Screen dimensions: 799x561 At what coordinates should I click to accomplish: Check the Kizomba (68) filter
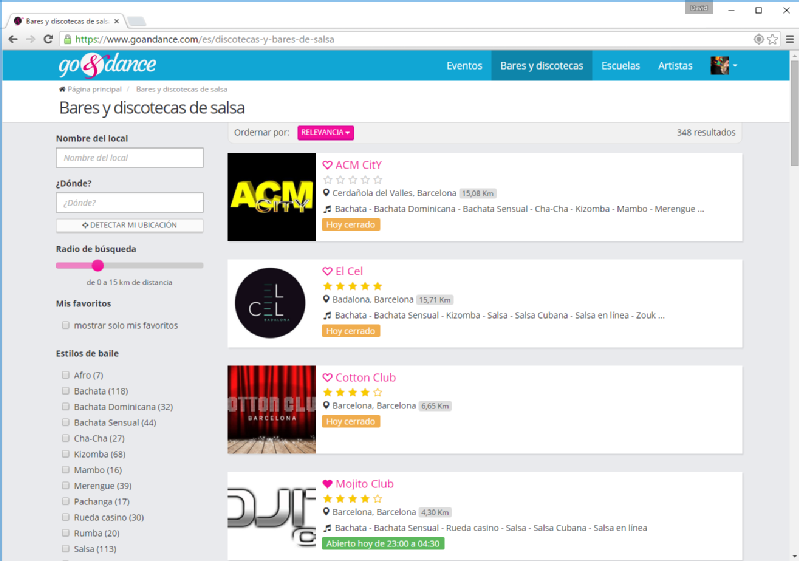click(66, 454)
